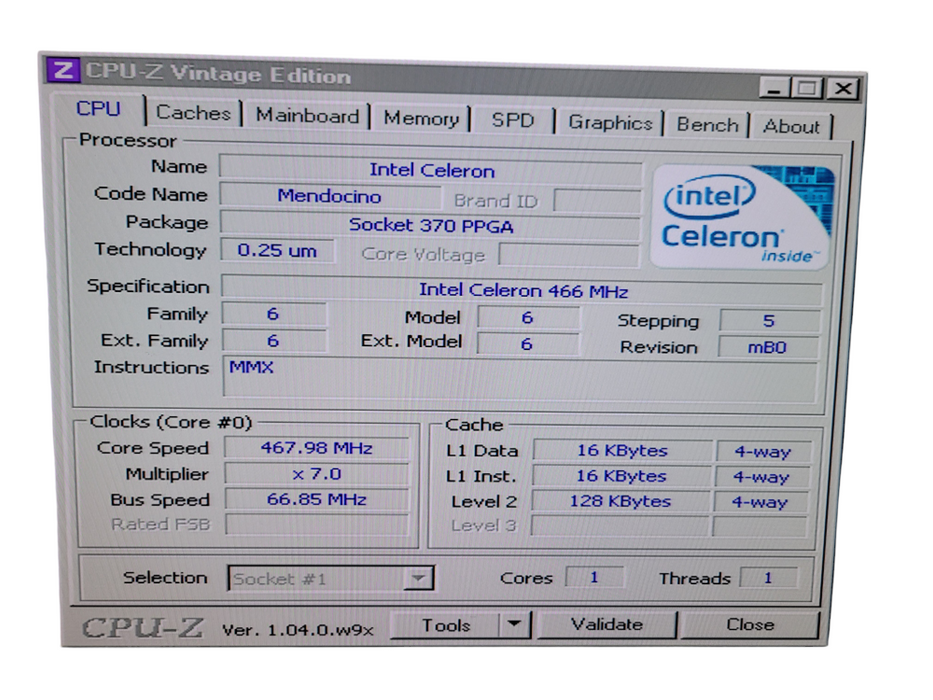Open the Memory tab
This screenshot has height=700, width=933.
click(x=421, y=118)
